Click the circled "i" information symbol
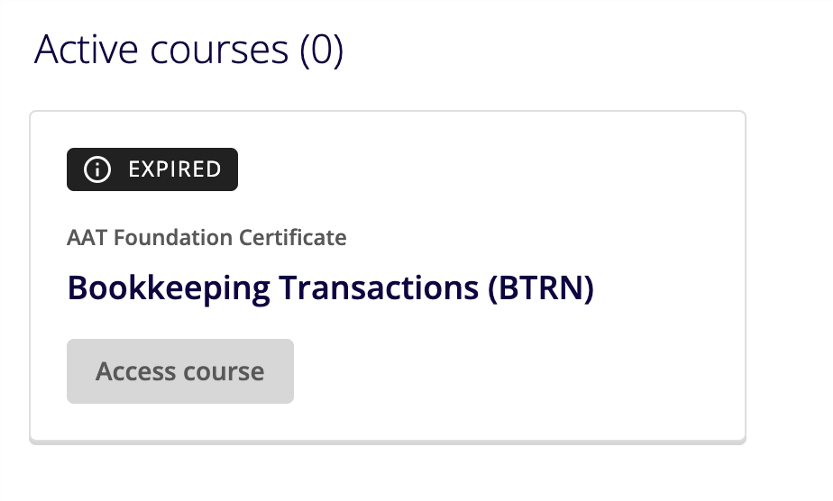The image size is (833, 501). [x=97, y=169]
